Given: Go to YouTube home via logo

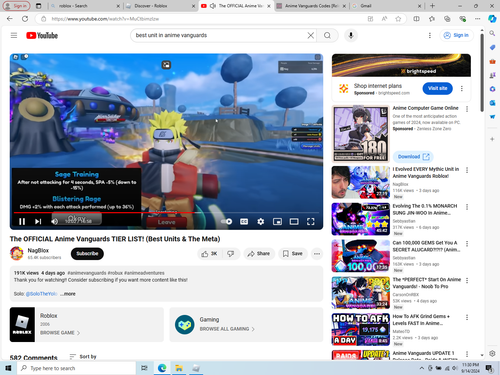Looking at the screenshot, I should [x=42, y=35].
